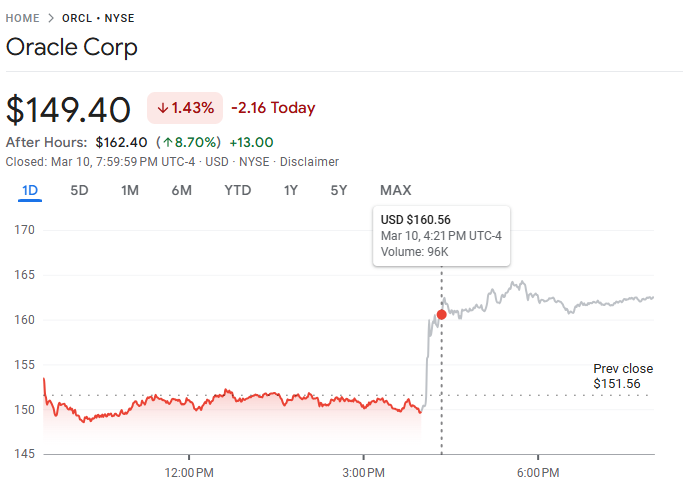Click the Oracle Corp heading
Viewport: 683px width, 493px height.
pyautogui.click(x=72, y=47)
